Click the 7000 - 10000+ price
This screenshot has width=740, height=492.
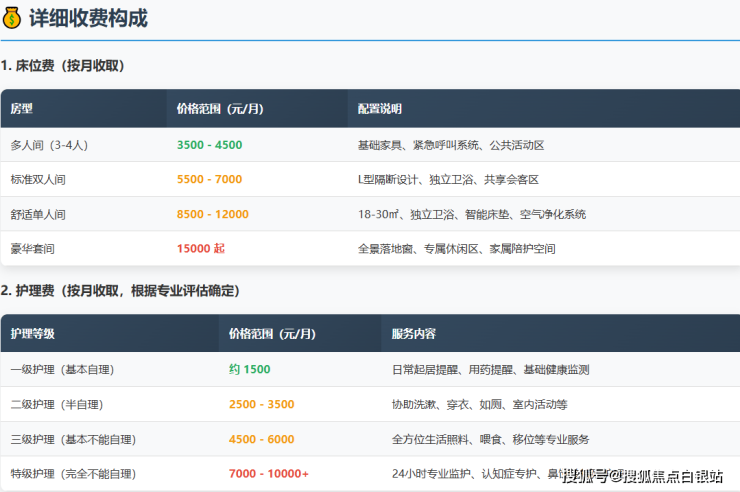269,474
